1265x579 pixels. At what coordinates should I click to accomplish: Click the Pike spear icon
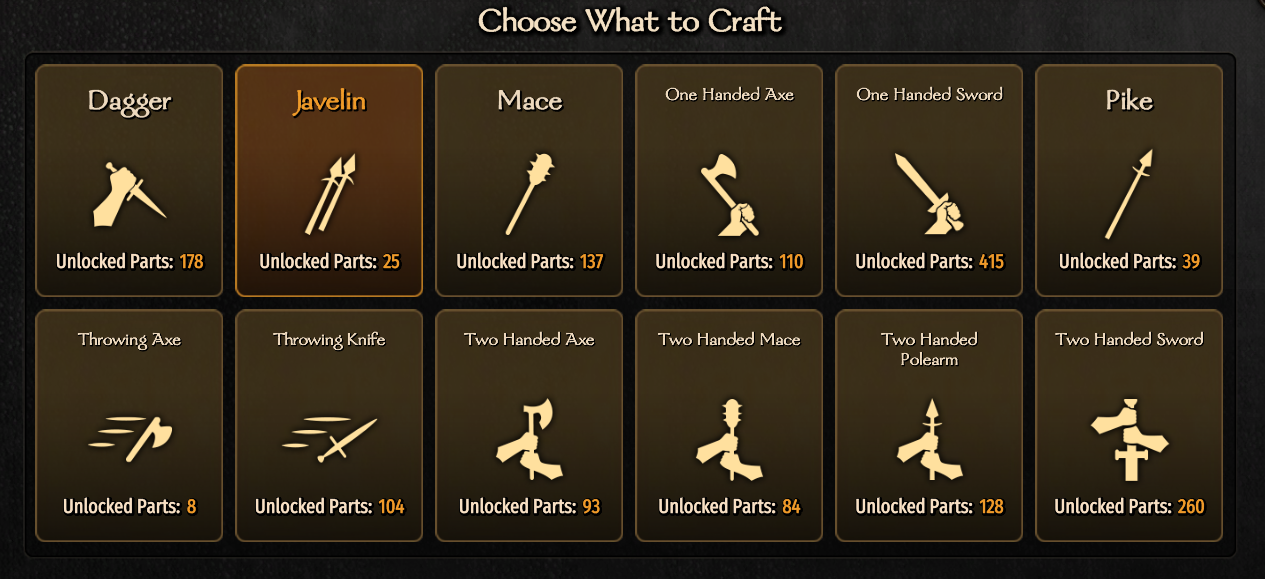coord(1129,193)
